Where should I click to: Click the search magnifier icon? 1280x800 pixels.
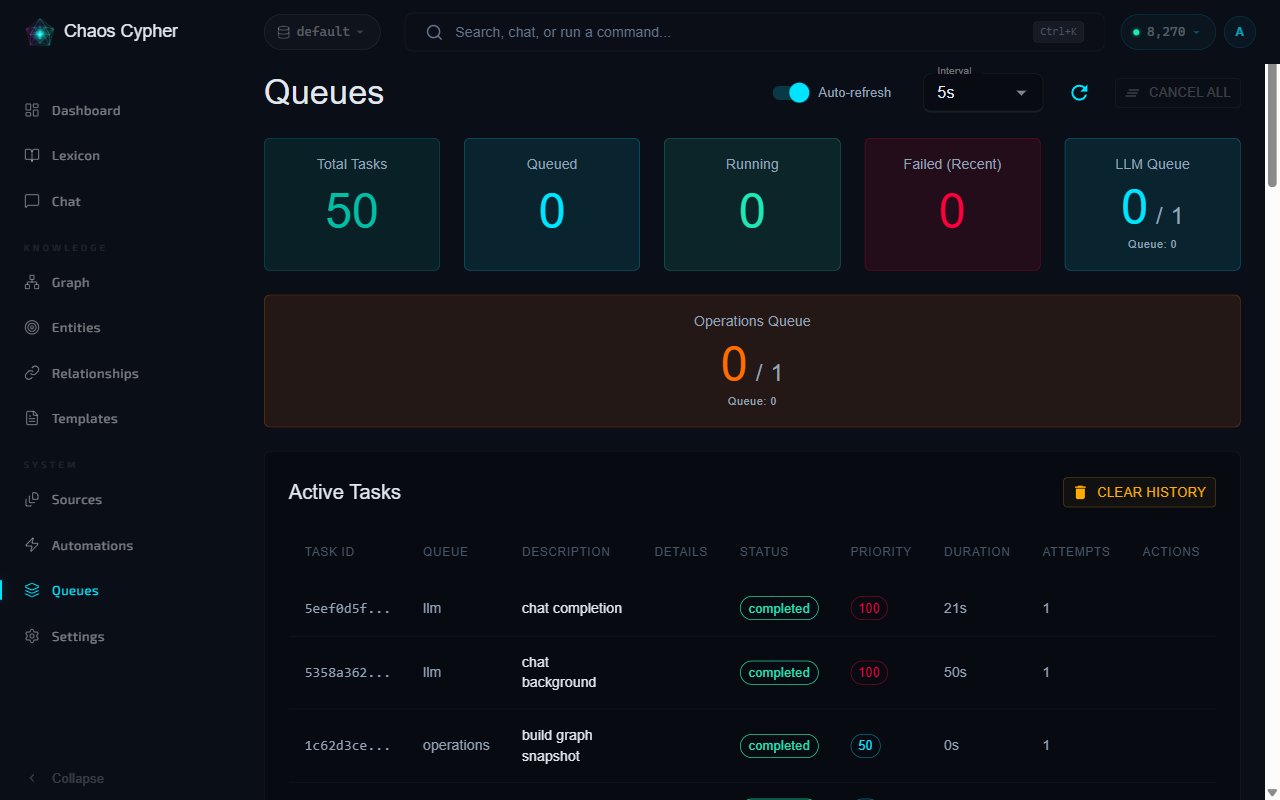(434, 32)
